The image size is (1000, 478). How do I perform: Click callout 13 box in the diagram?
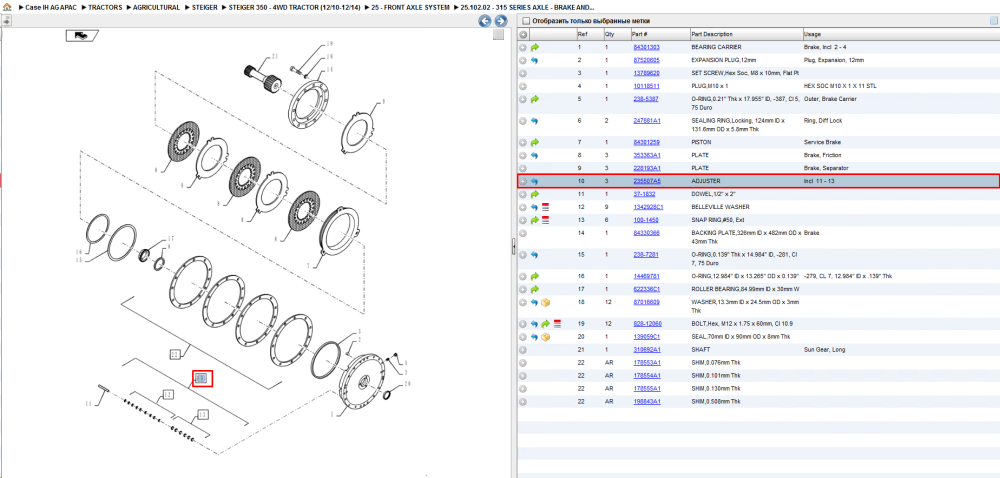pos(202,415)
